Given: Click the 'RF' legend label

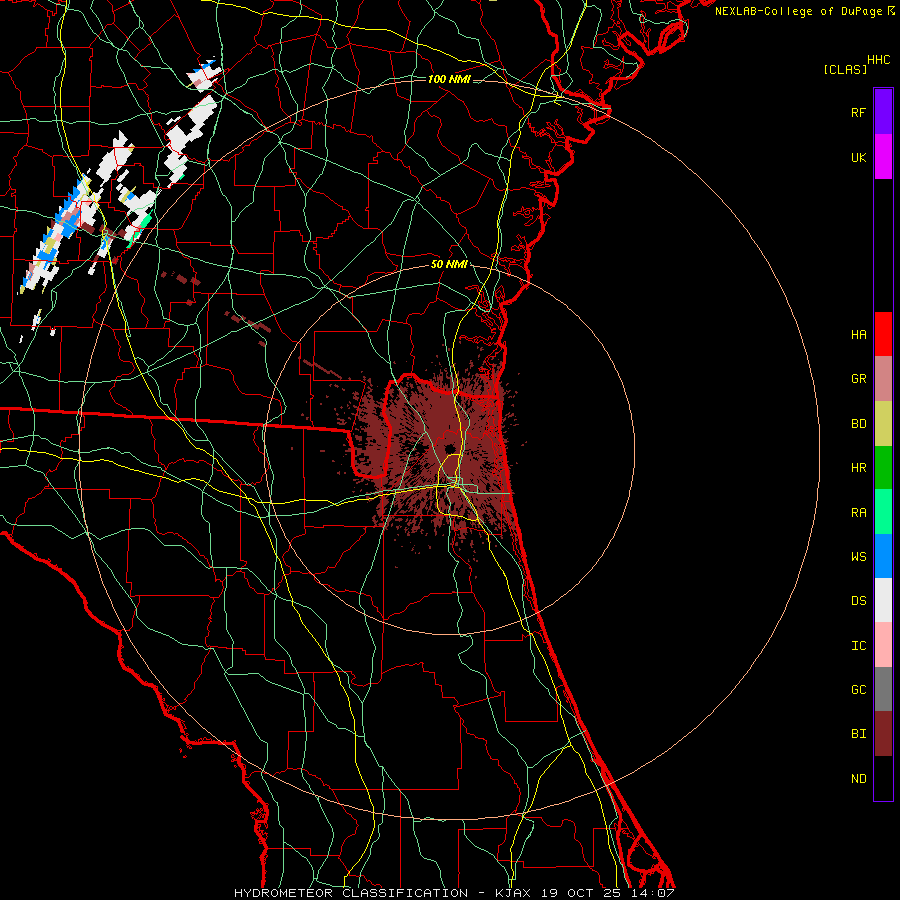Looking at the screenshot, I should [858, 113].
